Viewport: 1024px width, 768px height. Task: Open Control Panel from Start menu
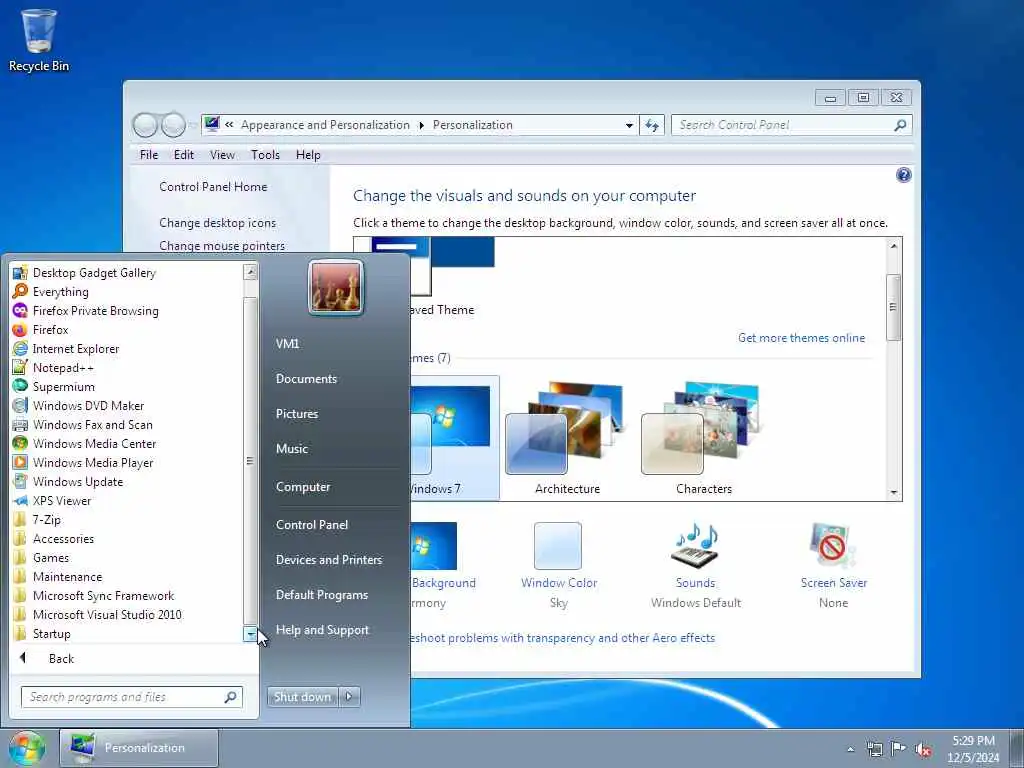click(312, 524)
